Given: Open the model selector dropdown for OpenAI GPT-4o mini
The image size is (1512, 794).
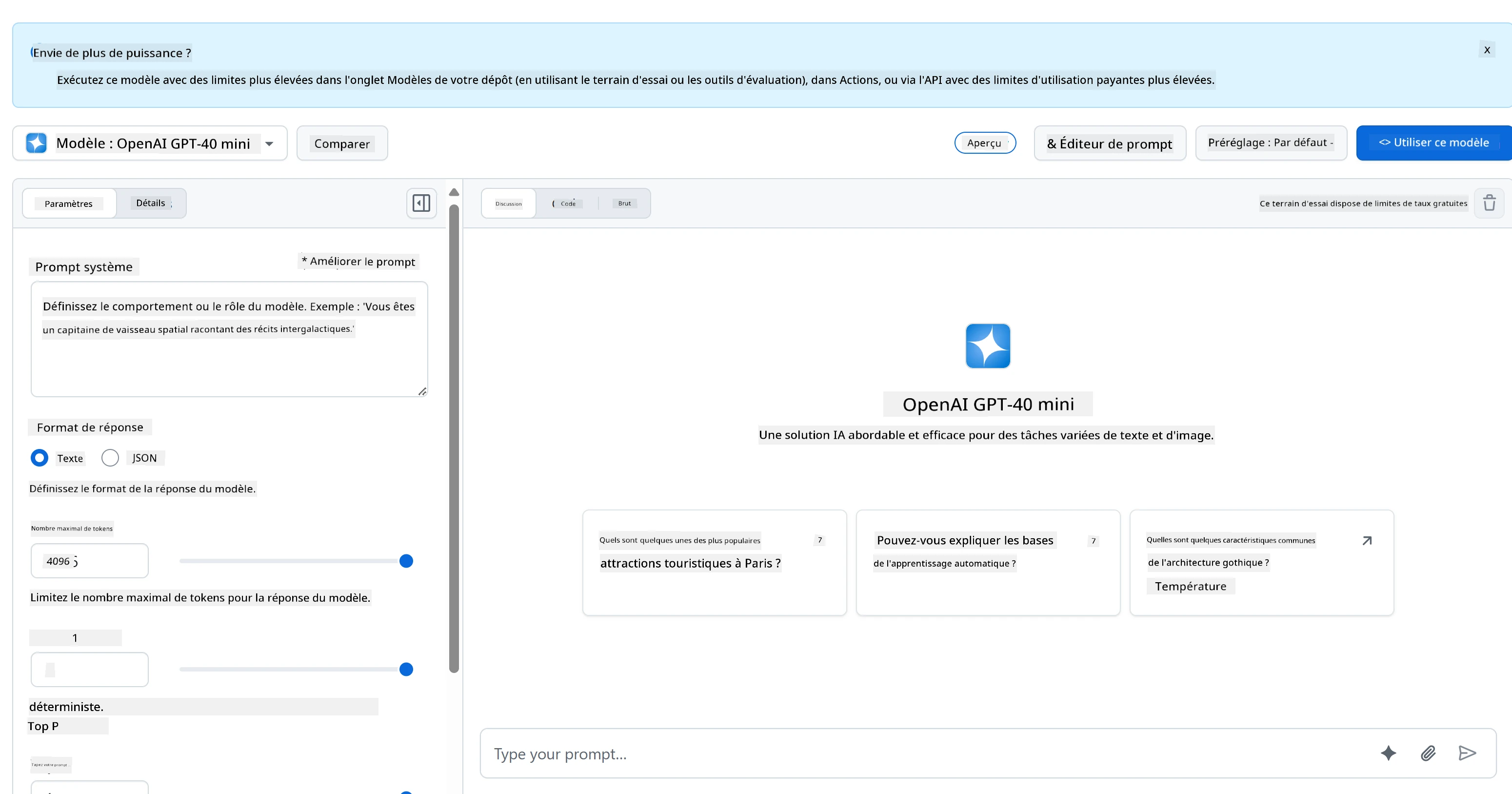Looking at the screenshot, I should 150,143.
